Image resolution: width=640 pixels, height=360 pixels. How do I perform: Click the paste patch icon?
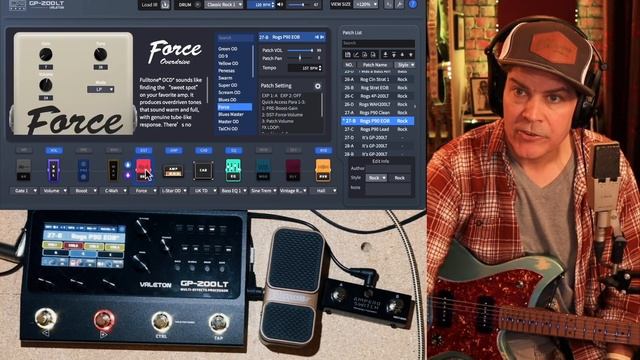click(373, 55)
